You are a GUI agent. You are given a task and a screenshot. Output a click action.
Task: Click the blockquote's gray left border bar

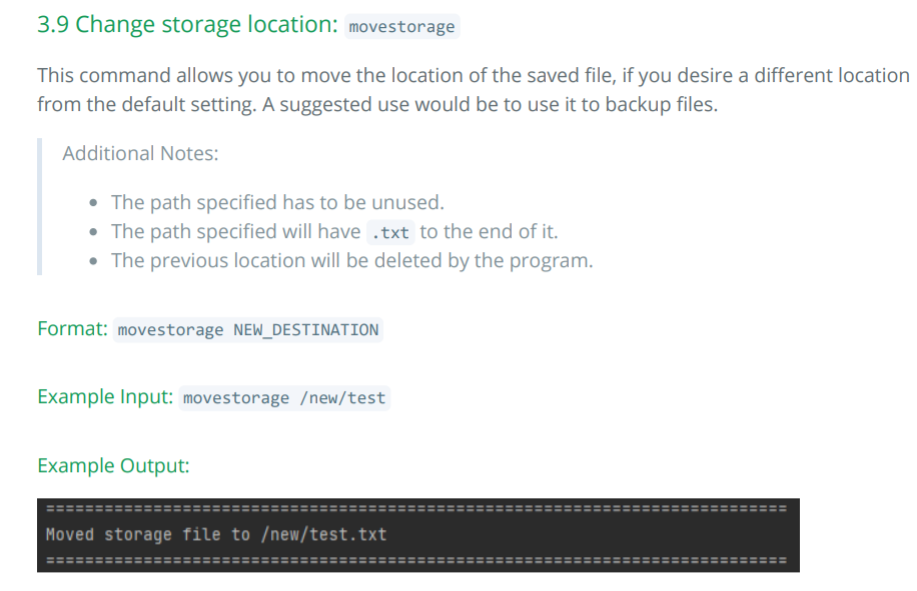(x=39, y=205)
